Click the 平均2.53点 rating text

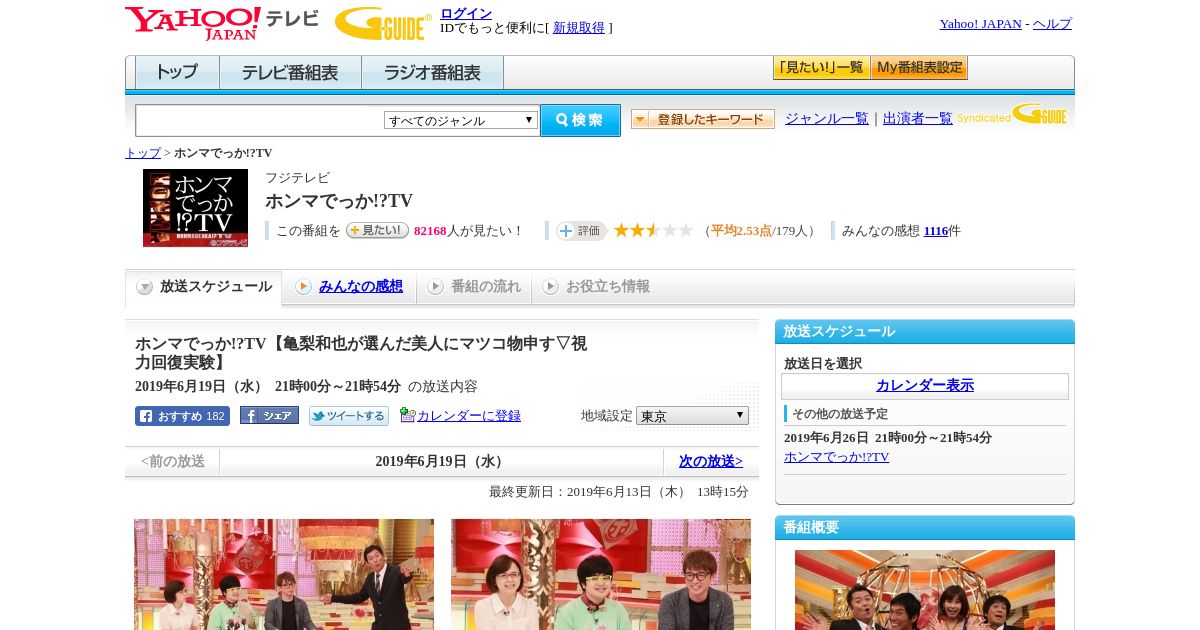coord(741,231)
